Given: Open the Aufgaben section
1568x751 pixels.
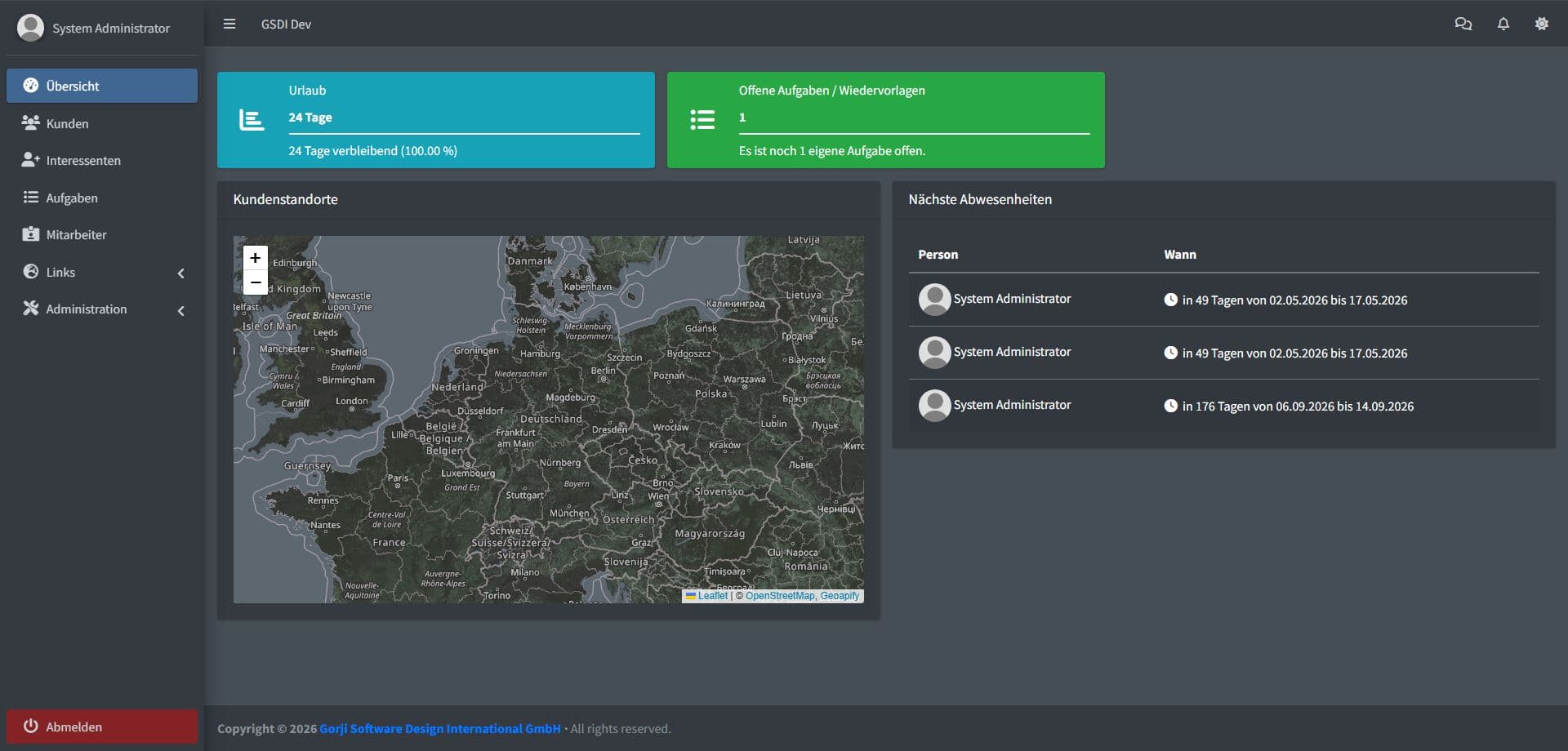Looking at the screenshot, I should 71,198.
